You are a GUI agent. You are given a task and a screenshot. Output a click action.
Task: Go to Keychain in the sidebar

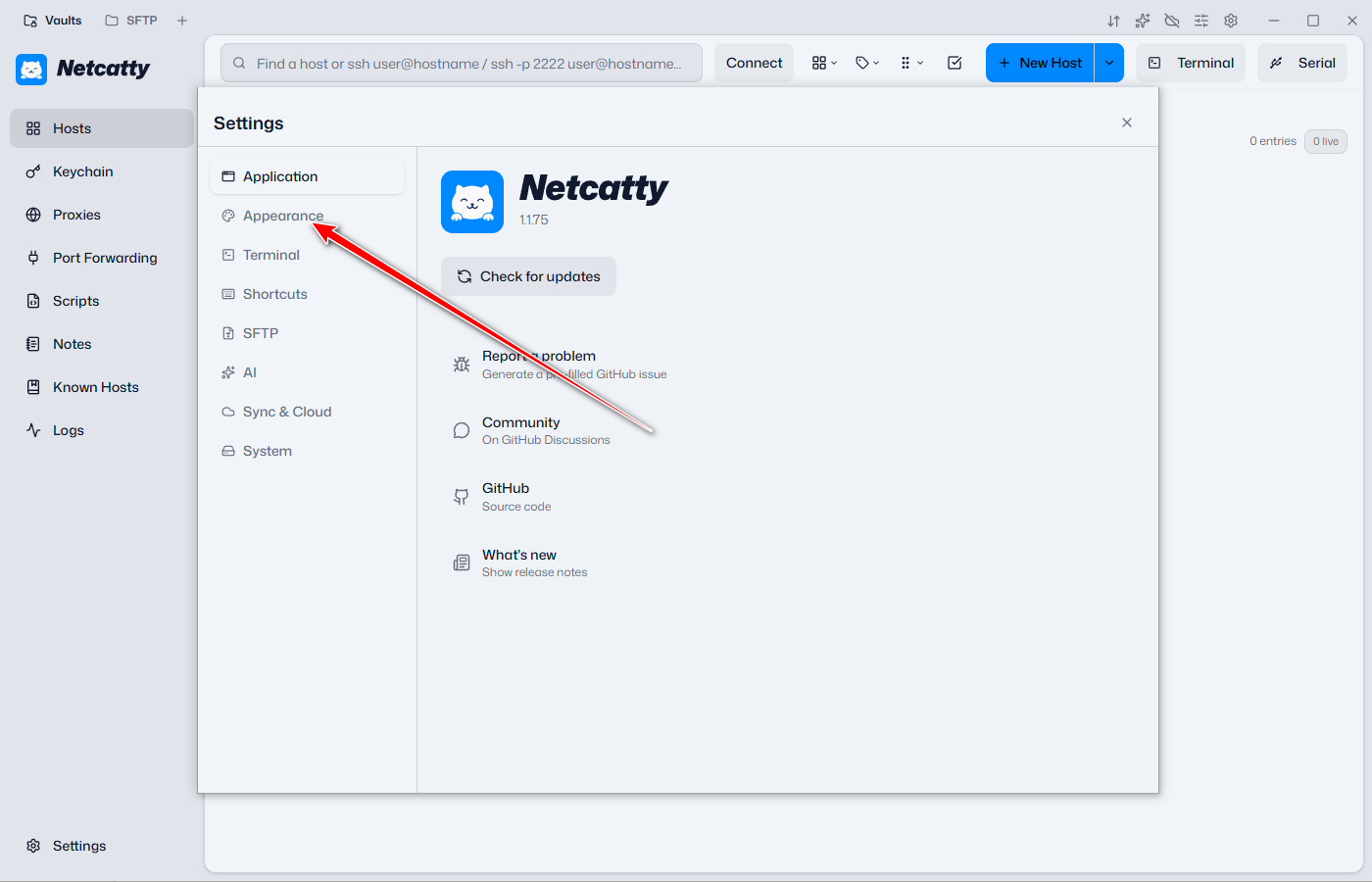click(102, 171)
